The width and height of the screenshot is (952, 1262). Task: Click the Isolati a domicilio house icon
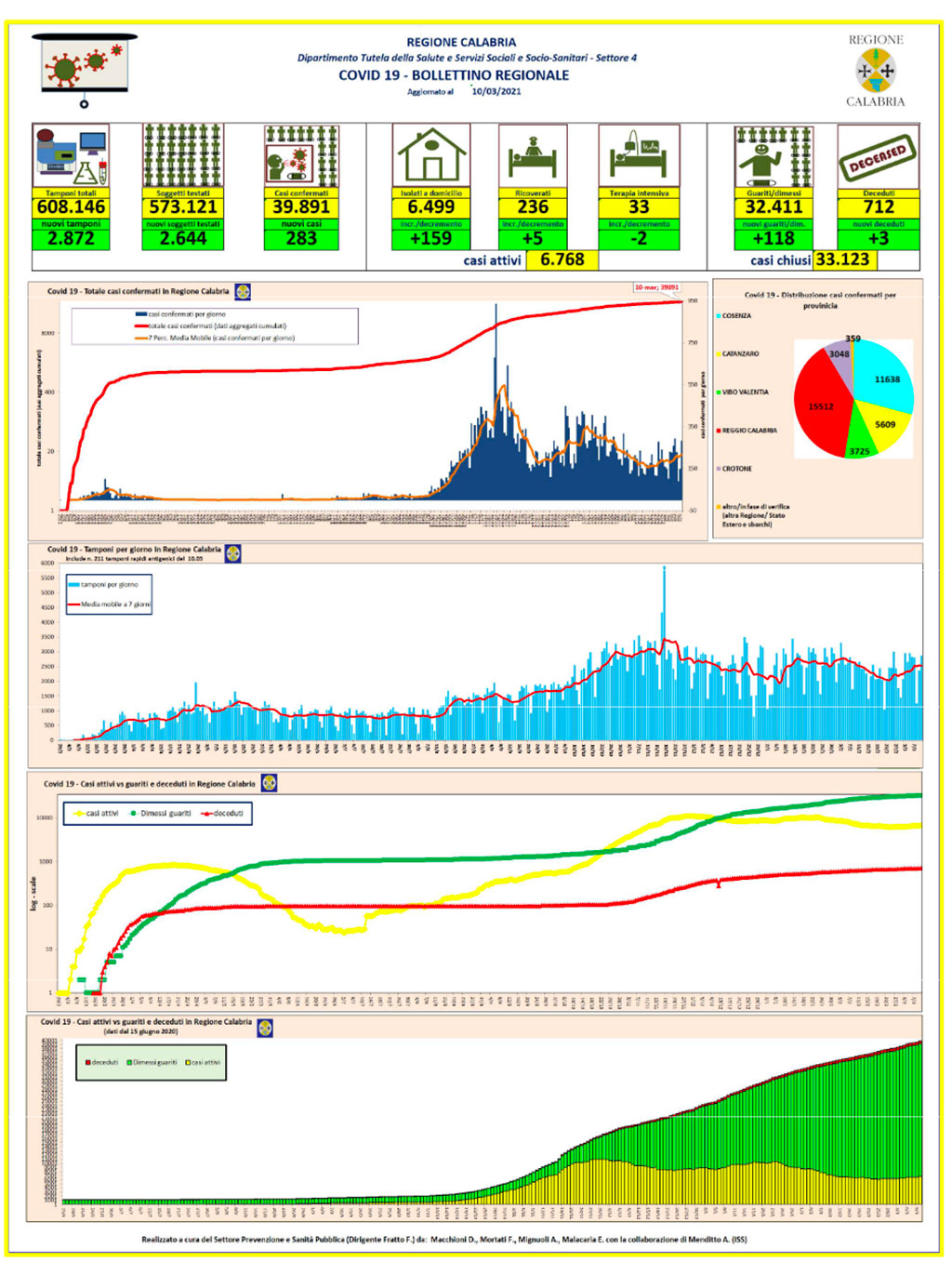[x=431, y=156]
